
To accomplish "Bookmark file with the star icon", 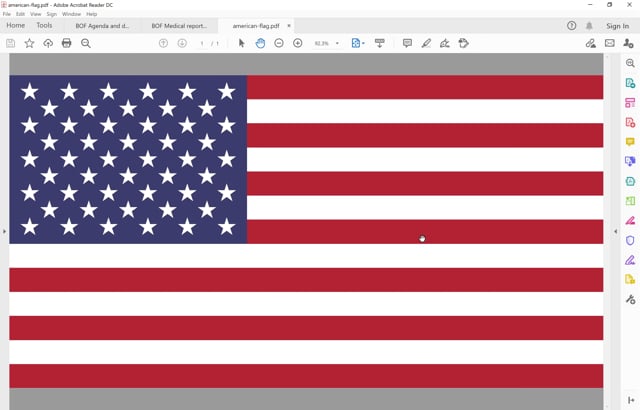I will [x=29, y=43].
